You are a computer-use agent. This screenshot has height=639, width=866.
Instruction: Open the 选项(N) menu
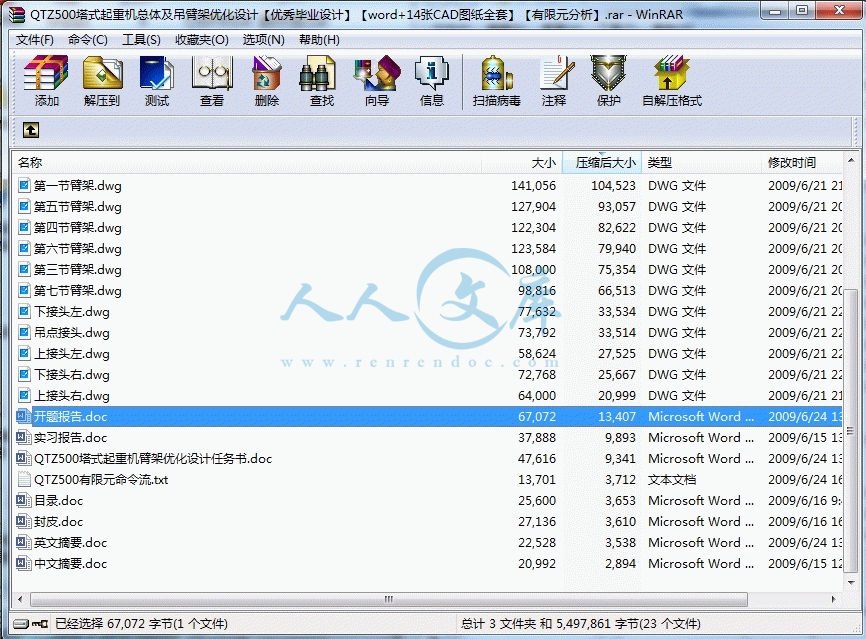pyautogui.click(x=263, y=40)
